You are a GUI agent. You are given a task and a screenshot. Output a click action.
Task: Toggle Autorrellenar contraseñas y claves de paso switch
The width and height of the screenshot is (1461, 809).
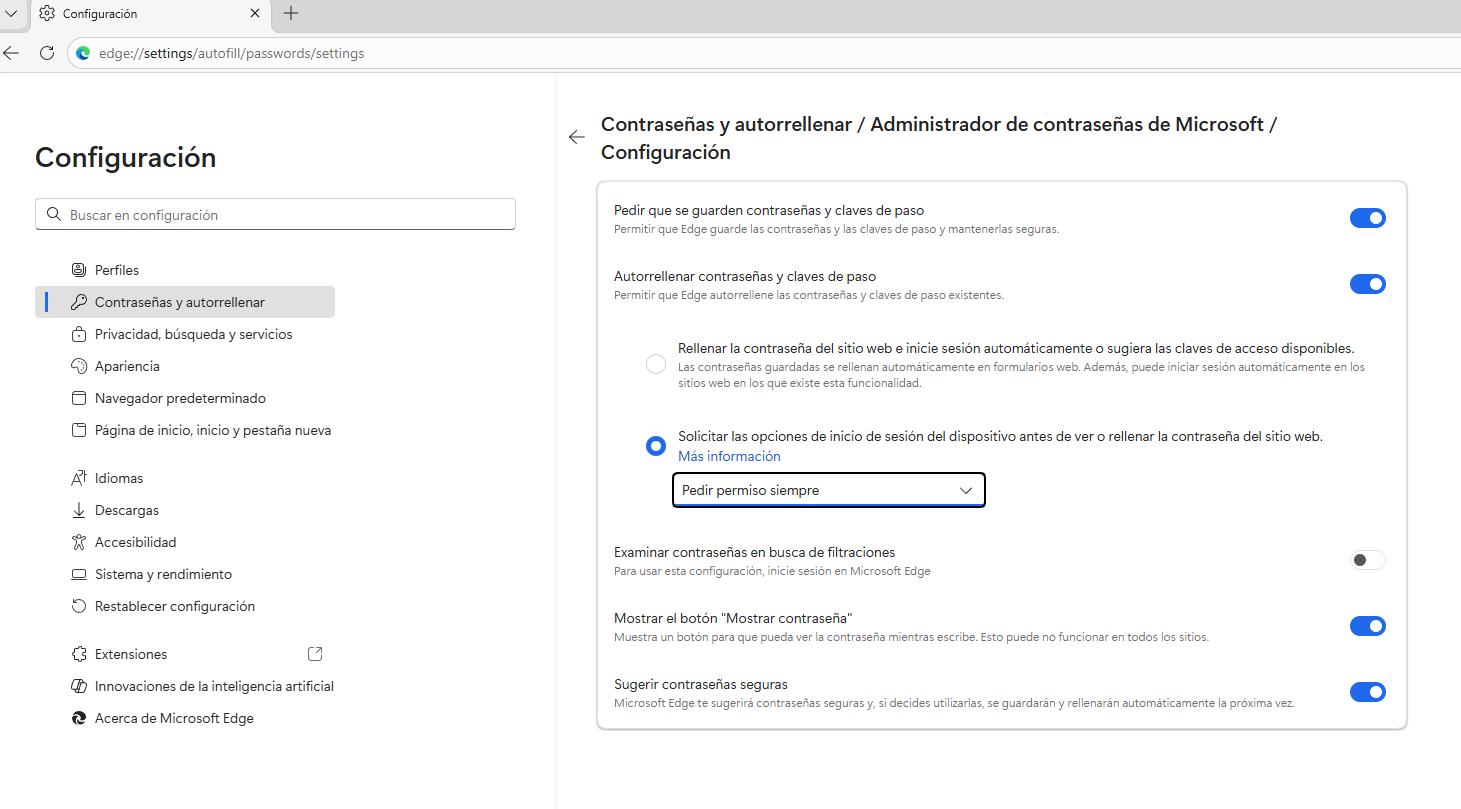(x=1368, y=284)
